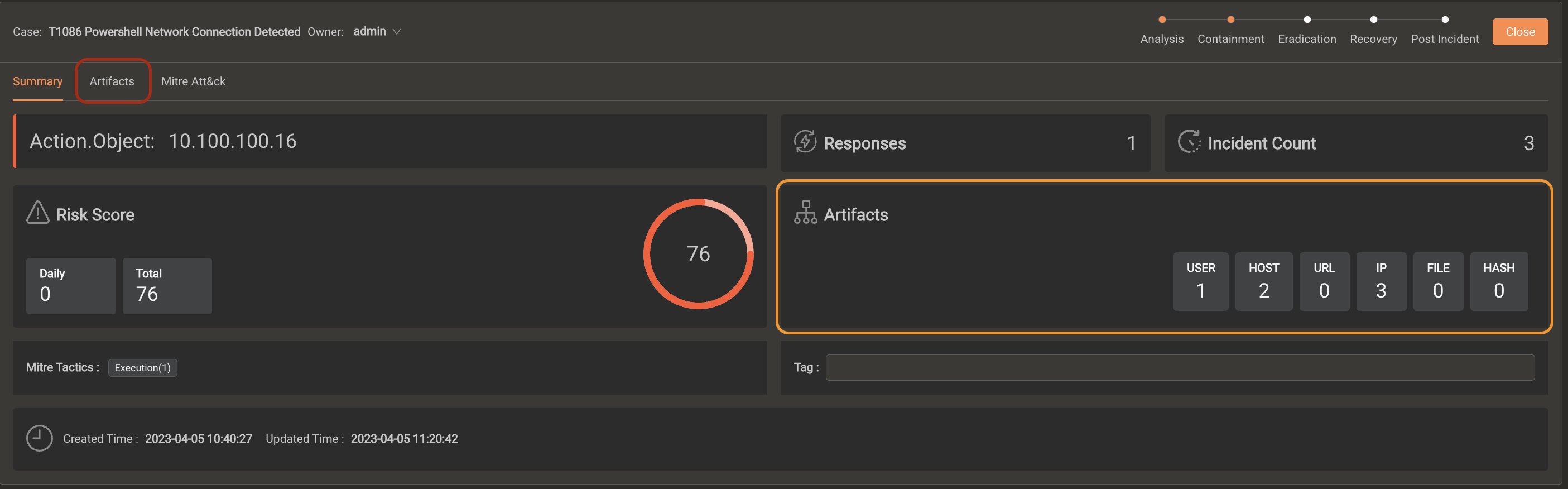
Task: Click the risk score 76 circular gauge
Action: pyautogui.click(x=698, y=254)
